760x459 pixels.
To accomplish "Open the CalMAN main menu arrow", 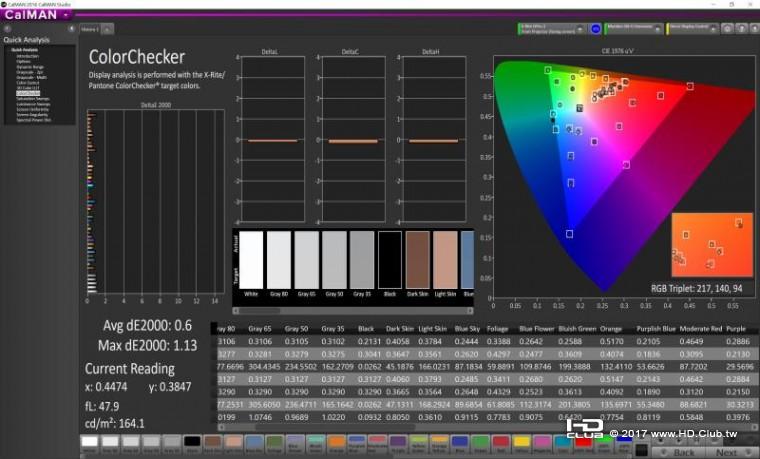I will click(65, 15).
